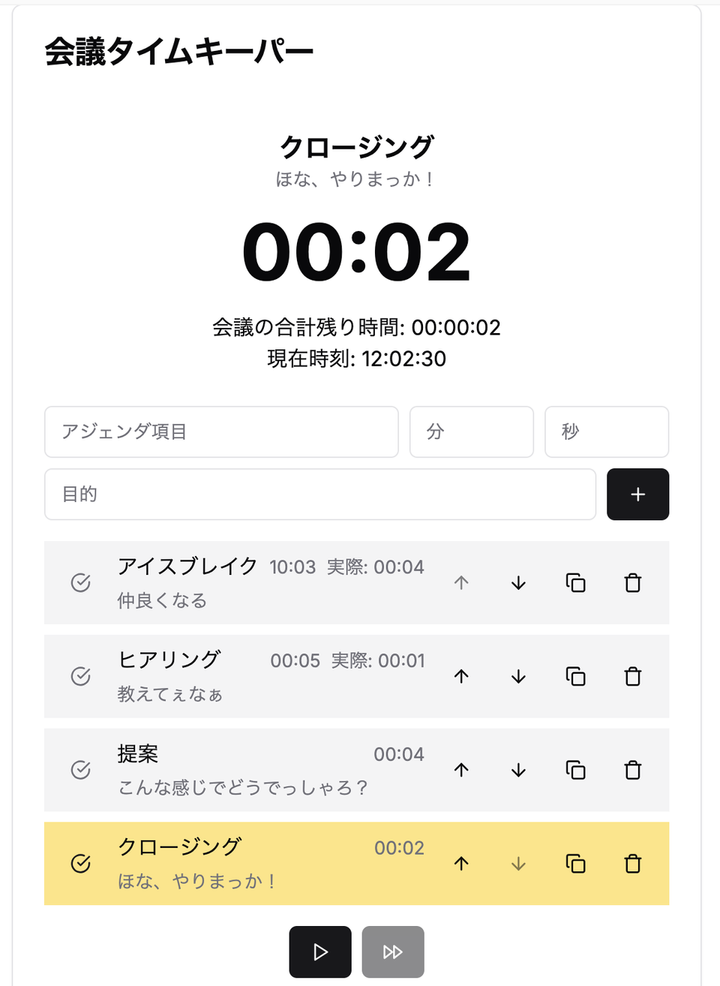Delete the クロージング agenda item
Screen dimensions: 720x986
pos(632,864)
